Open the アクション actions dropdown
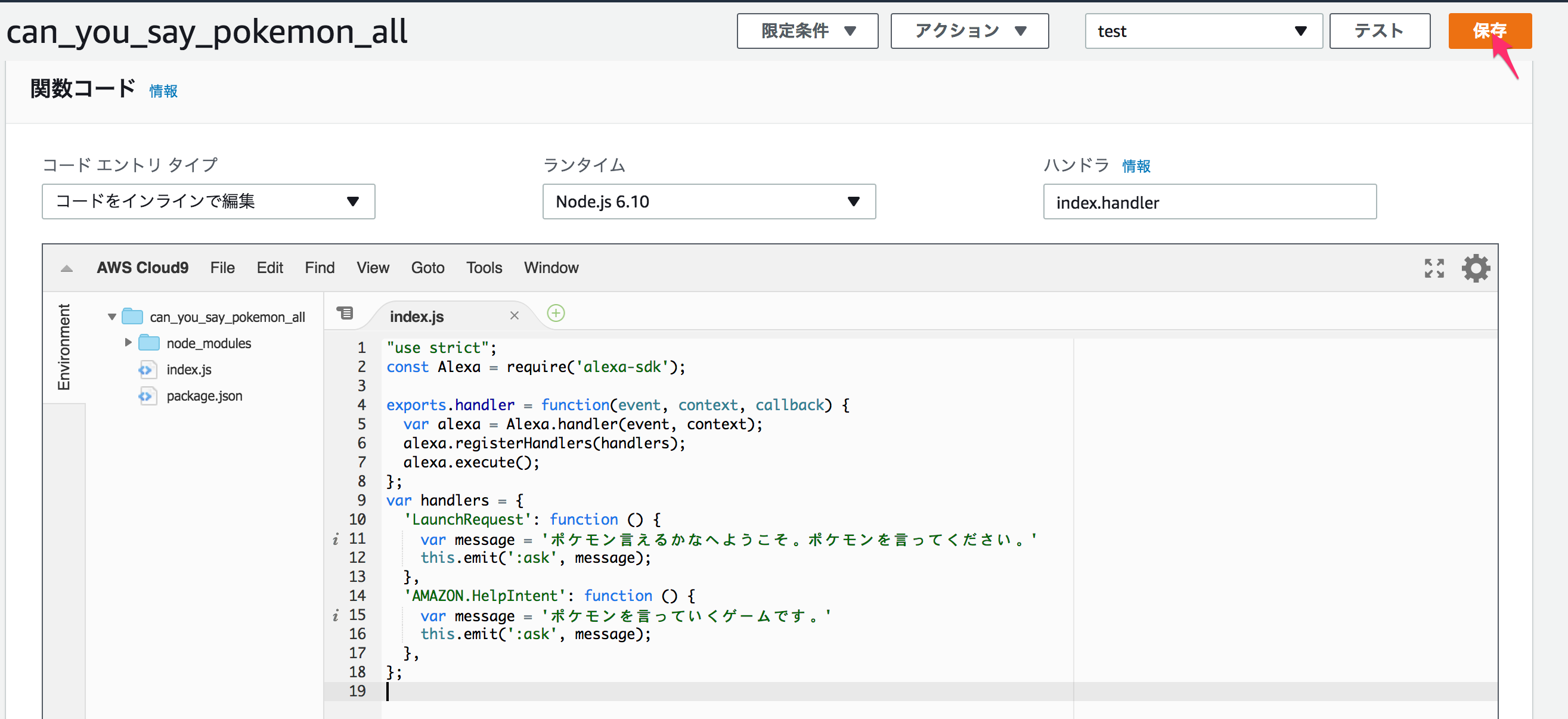This screenshot has width=1568, height=719. [969, 31]
